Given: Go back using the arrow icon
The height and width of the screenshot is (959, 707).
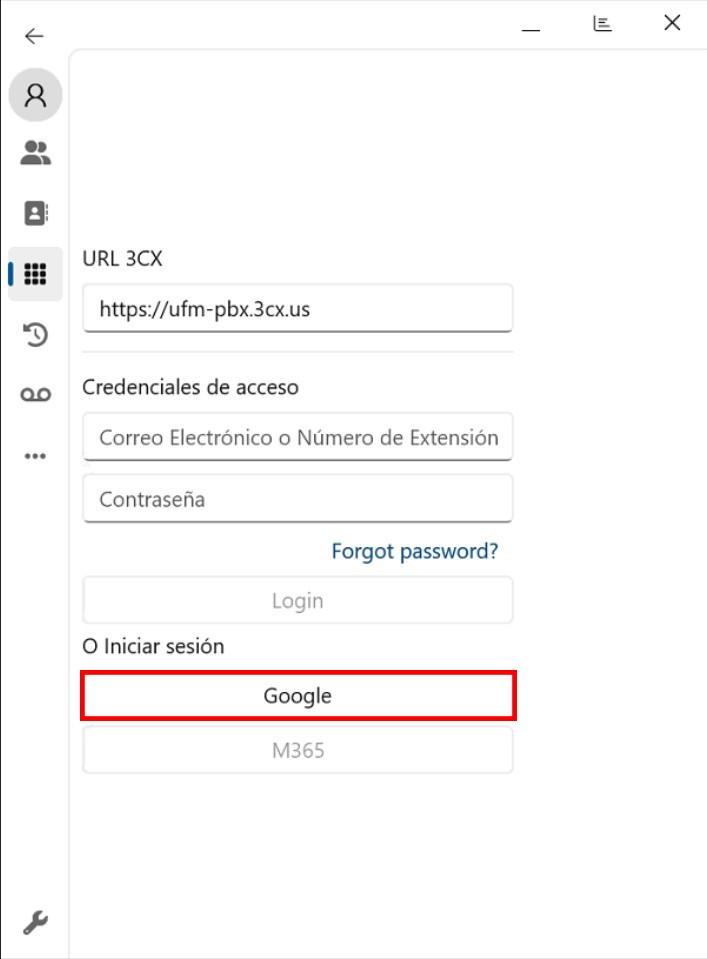Looking at the screenshot, I should (35, 36).
